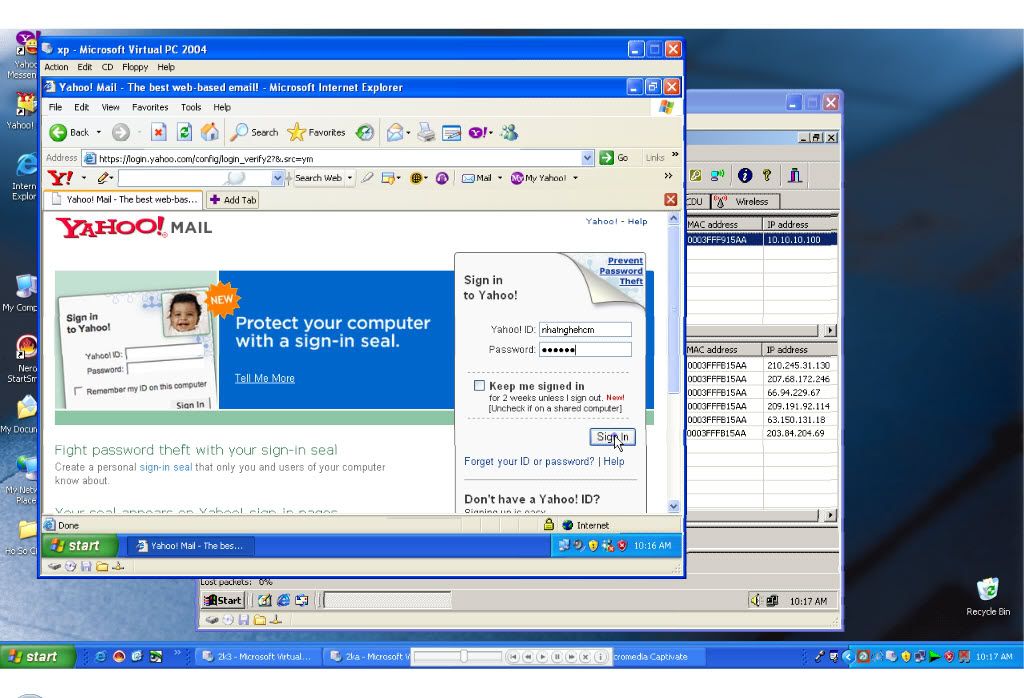
Task: Open the IE File menu
Action: [x=56, y=107]
